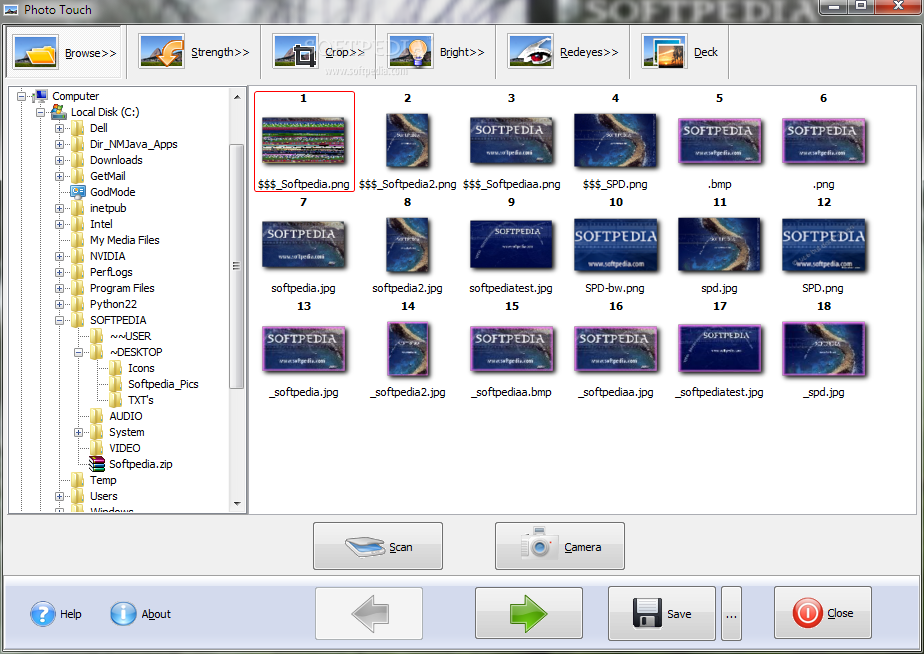Select thumbnail $$$_Softpedia2.png
The image size is (924, 654).
coord(408,141)
